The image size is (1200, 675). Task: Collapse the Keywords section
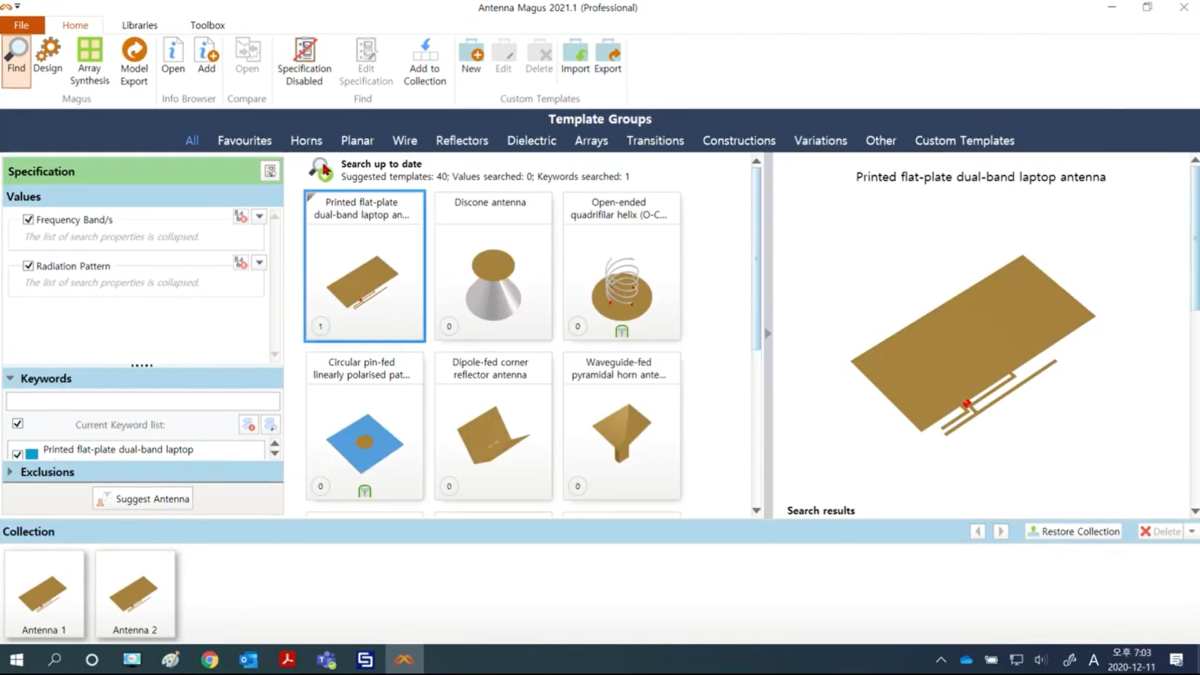[10, 379]
